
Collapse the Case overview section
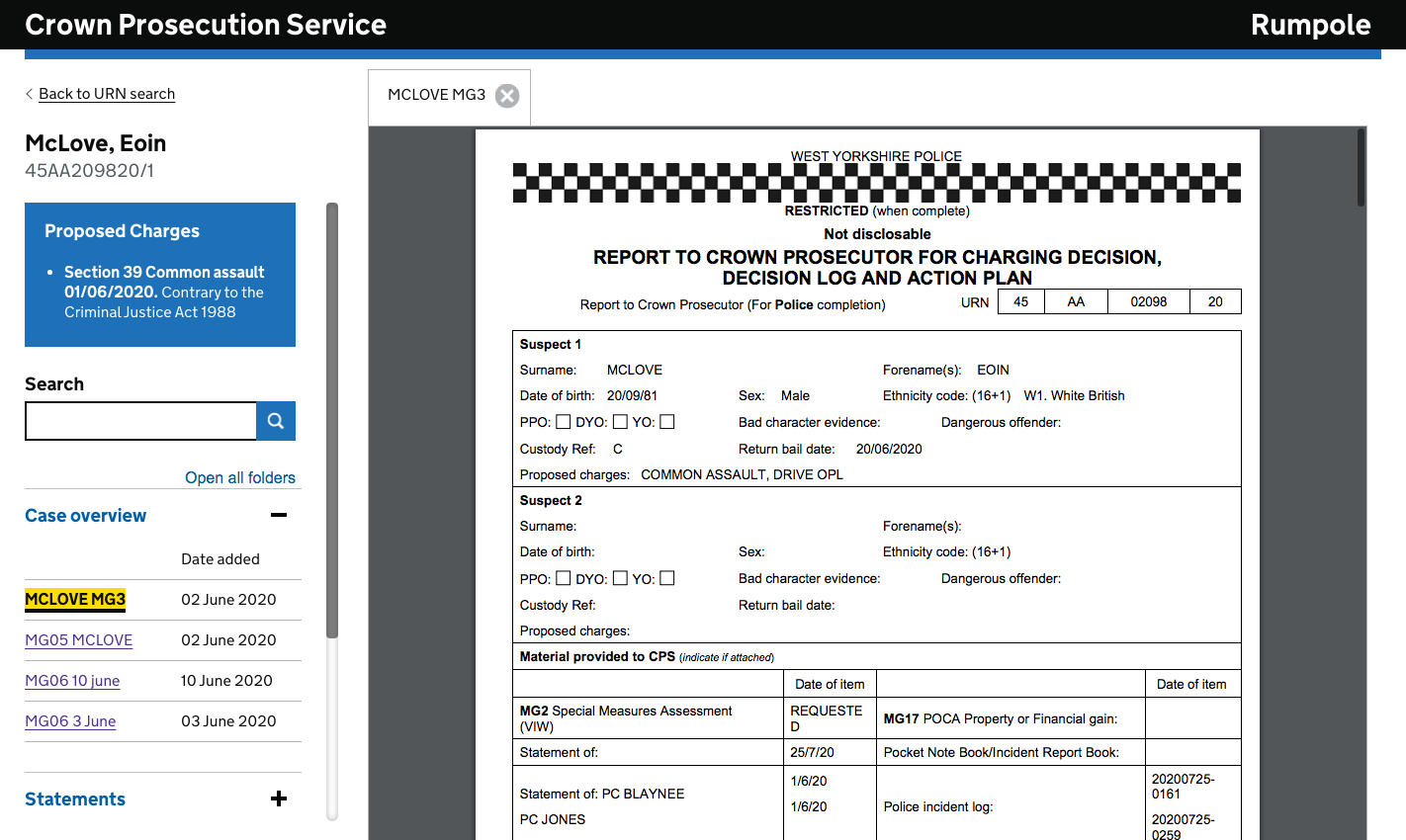pos(279,515)
